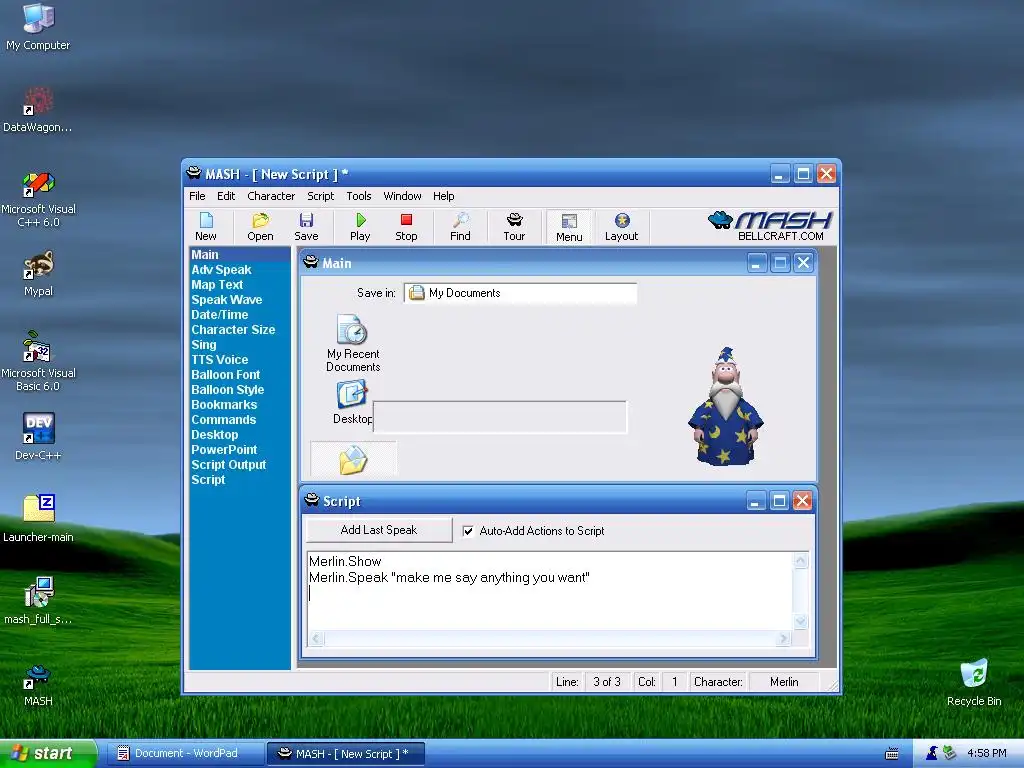Stop script playback with Stop icon
1024x768 pixels.
click(x=406, y=227)
